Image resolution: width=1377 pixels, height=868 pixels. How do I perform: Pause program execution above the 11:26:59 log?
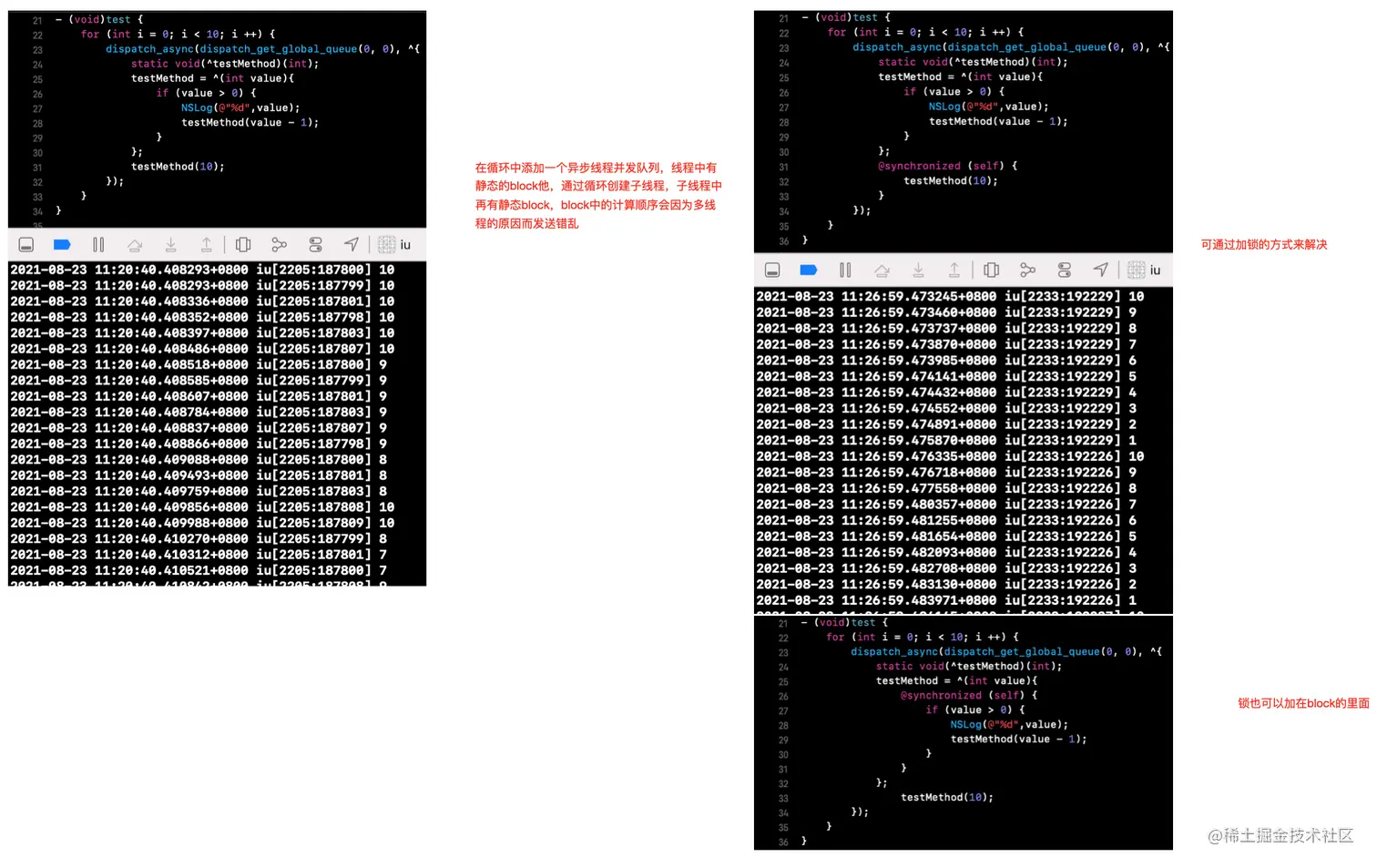click(x=845, y=271)
